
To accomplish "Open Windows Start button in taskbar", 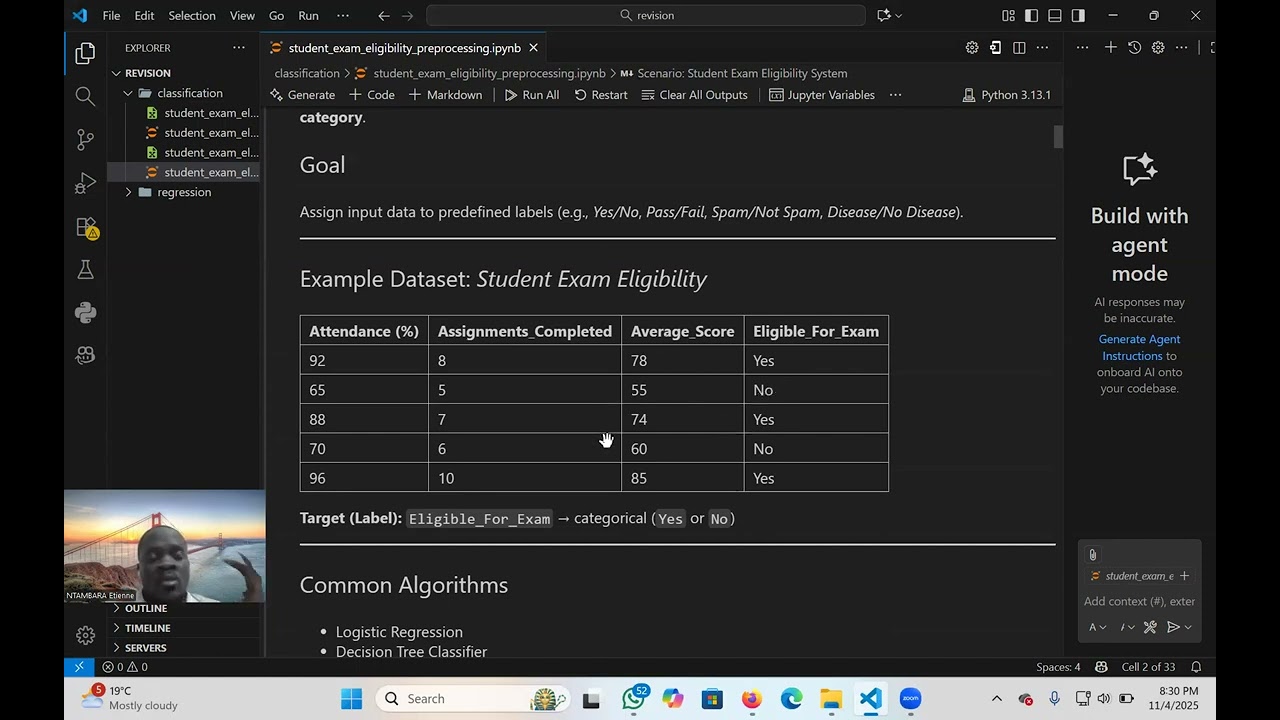I will pos(351,699).
